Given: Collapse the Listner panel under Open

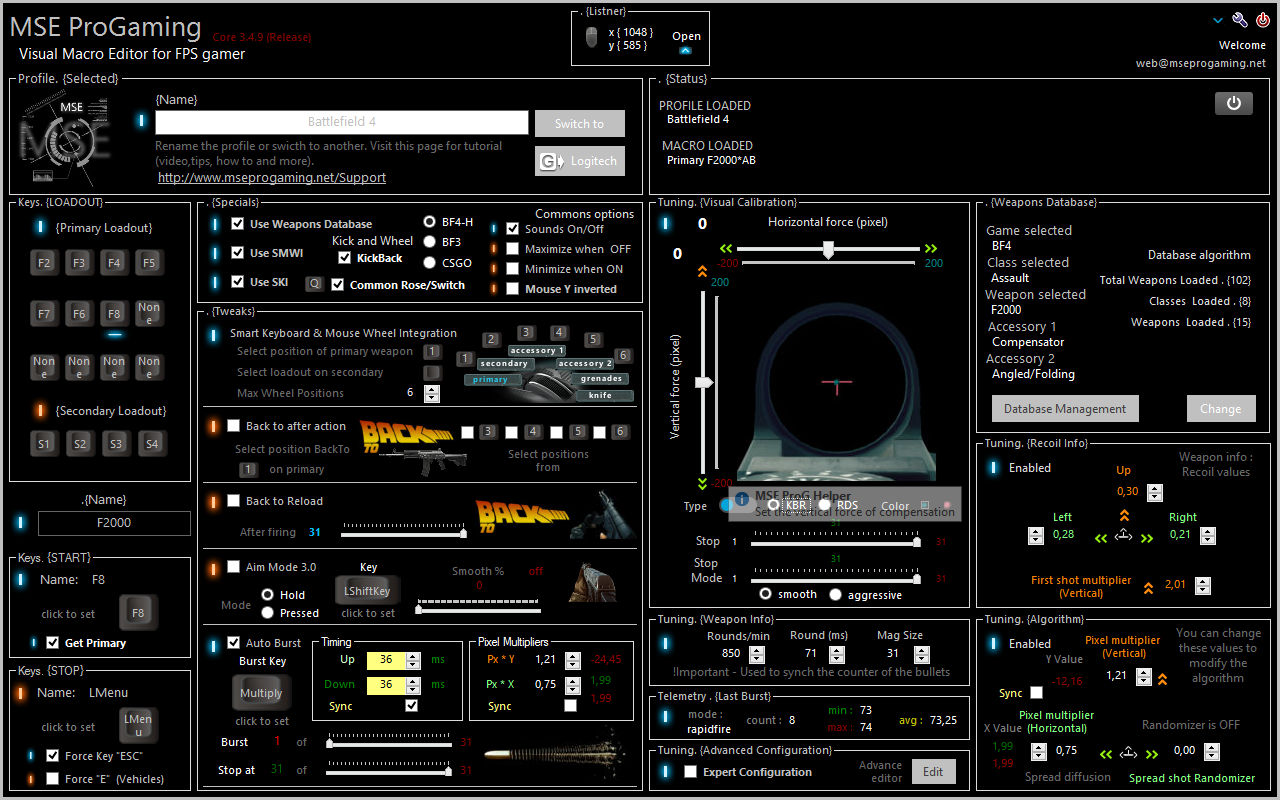Looking at the screenshot, I should [685, 50].
